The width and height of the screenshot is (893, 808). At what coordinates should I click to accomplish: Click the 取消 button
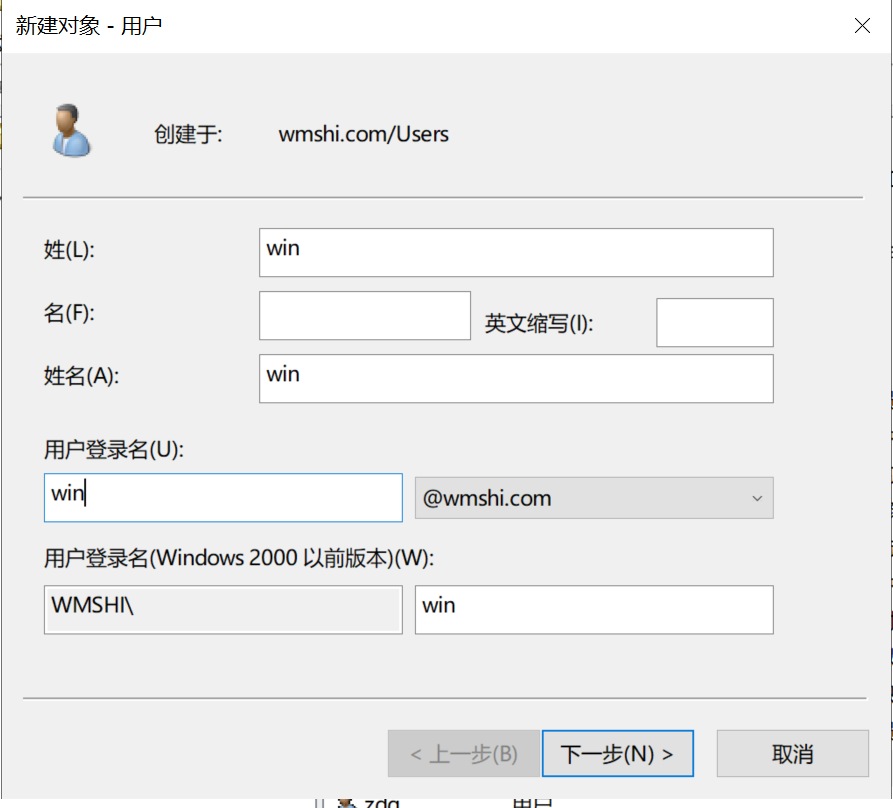coord(792,754)
